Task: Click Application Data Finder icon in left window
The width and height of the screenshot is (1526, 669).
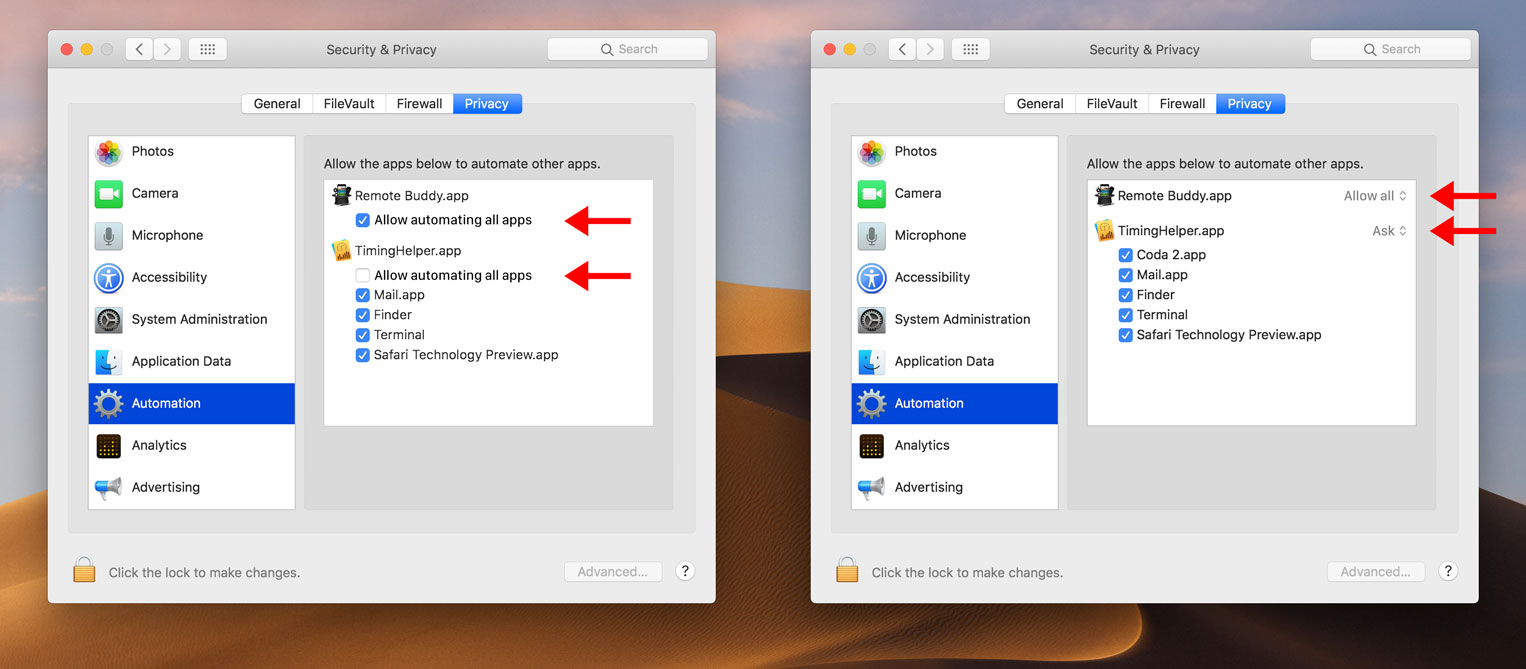Action: (109, 362)
